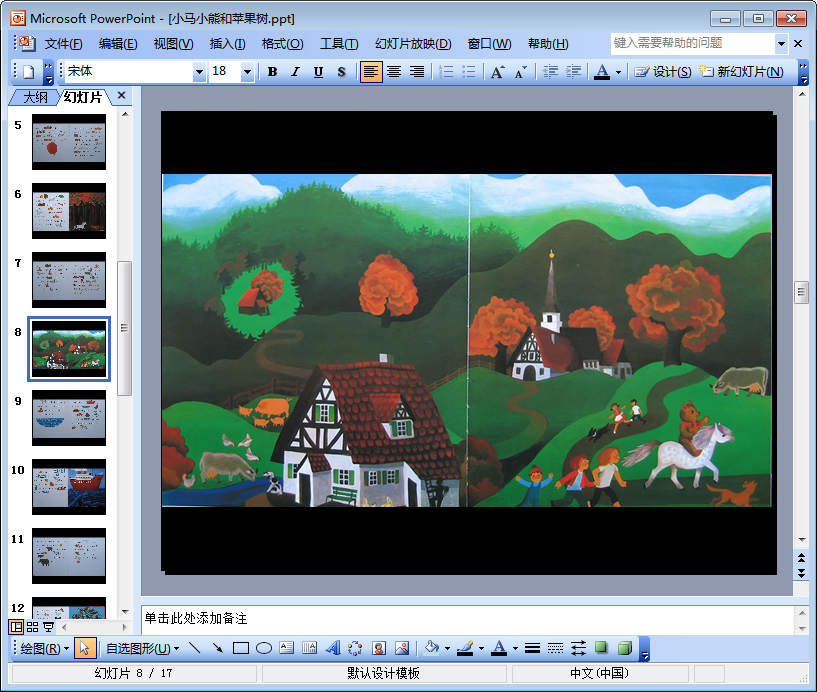Open the help question history dropdown
This screenshot has width=817, height=692.
781,44
